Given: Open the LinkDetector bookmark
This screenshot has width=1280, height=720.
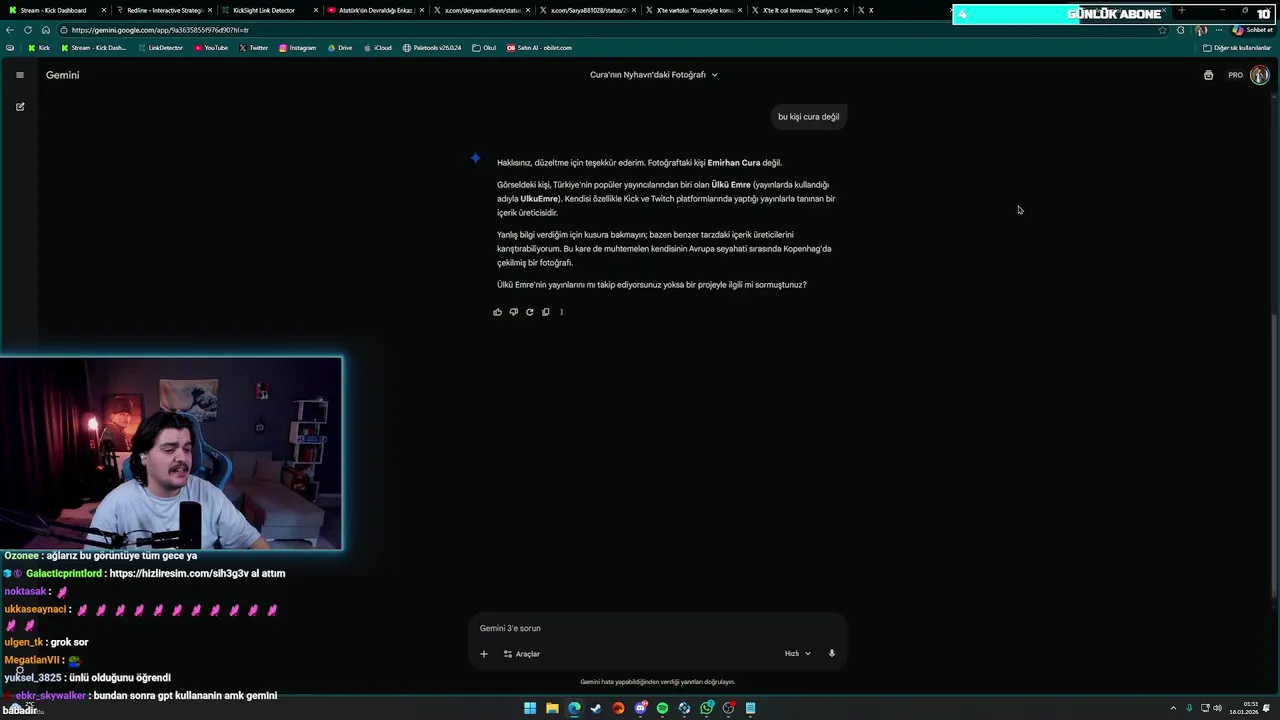Looking at the screenshot, I should [x=160, y=48].
